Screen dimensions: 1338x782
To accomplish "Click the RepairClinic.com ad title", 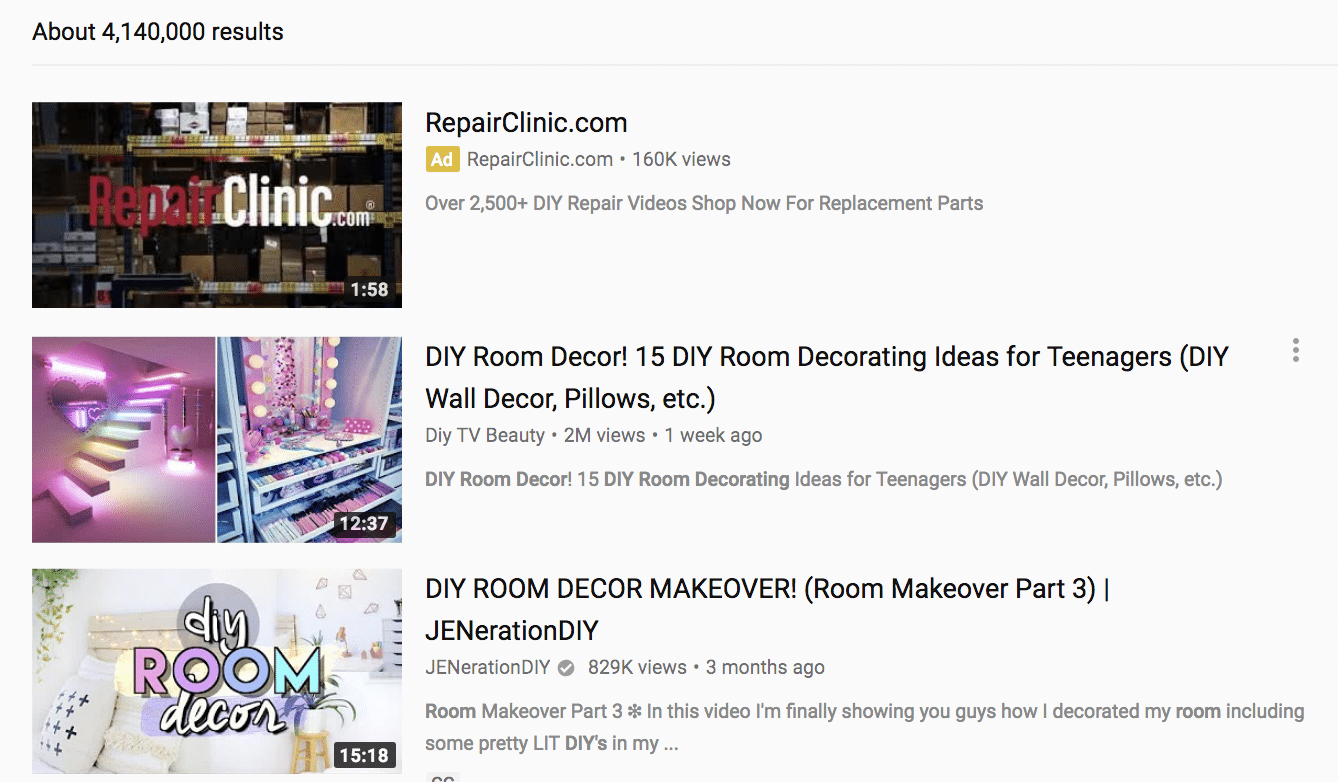I will pos(526,123).
